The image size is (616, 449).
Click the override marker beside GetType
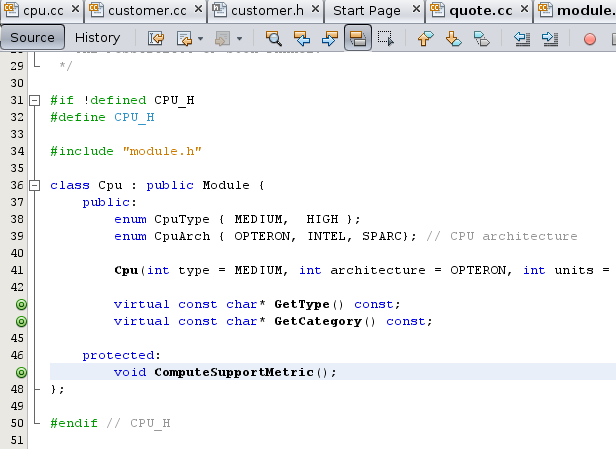point(21,304)
